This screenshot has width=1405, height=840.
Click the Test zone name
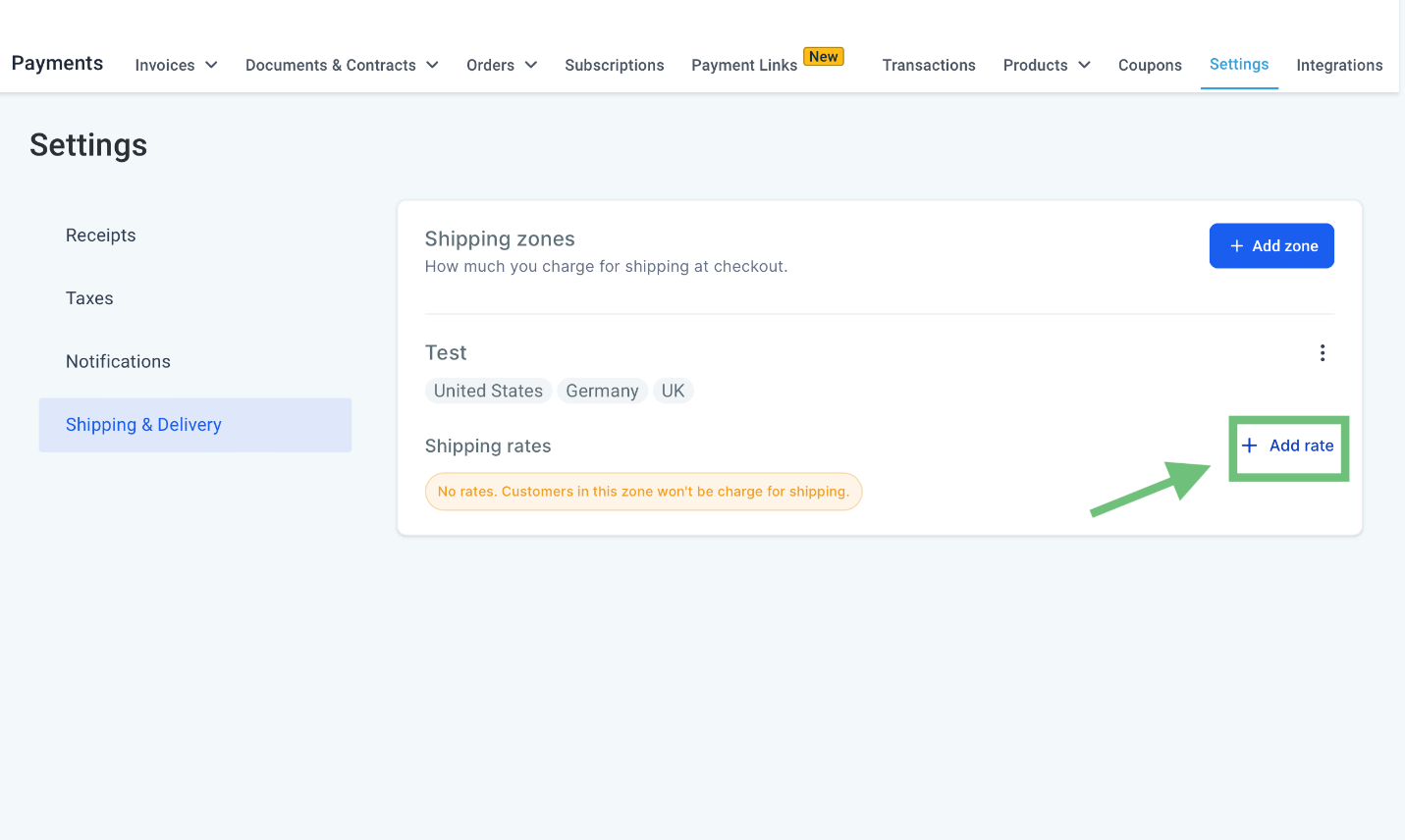(x=446, y=352)
